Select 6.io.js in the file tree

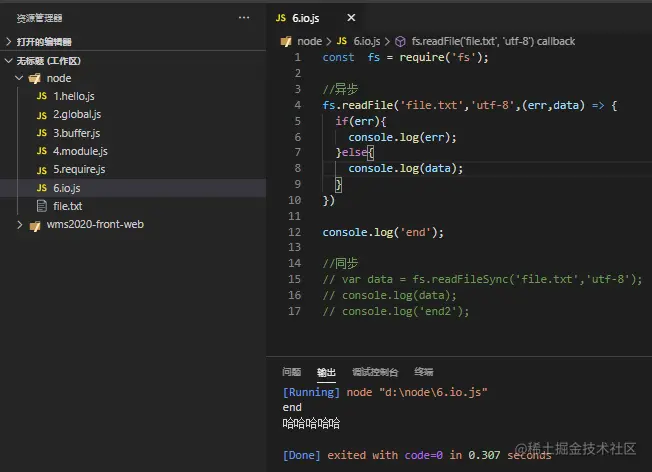(x=133, y=188)
